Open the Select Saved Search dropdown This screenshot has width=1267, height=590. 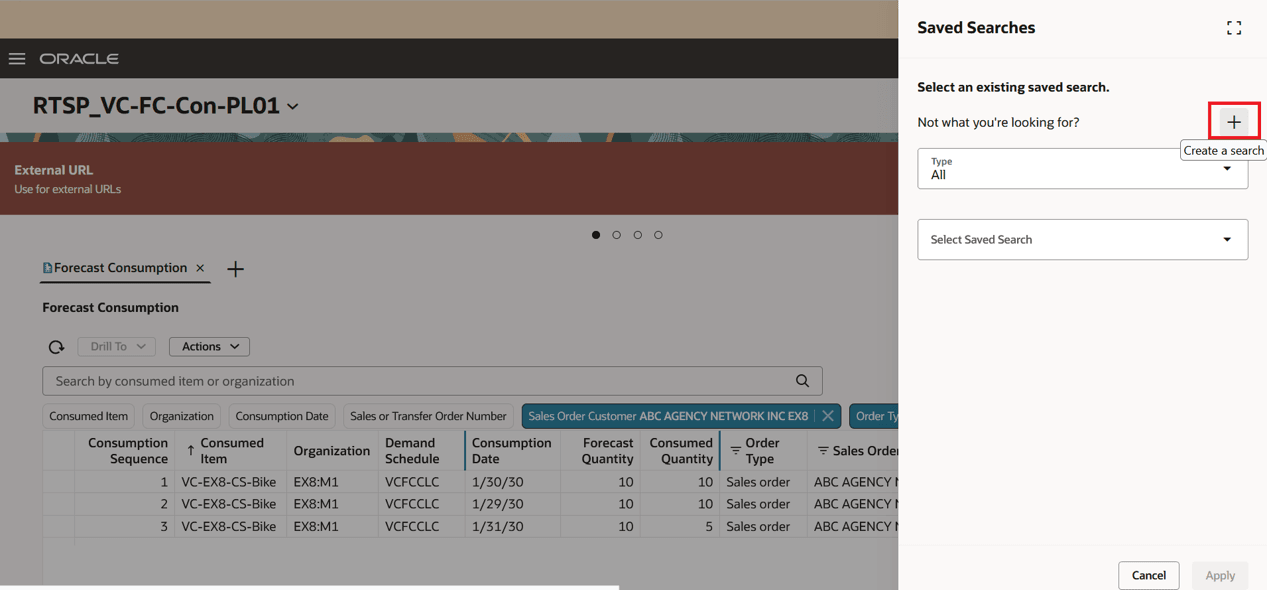point(1083,240)
